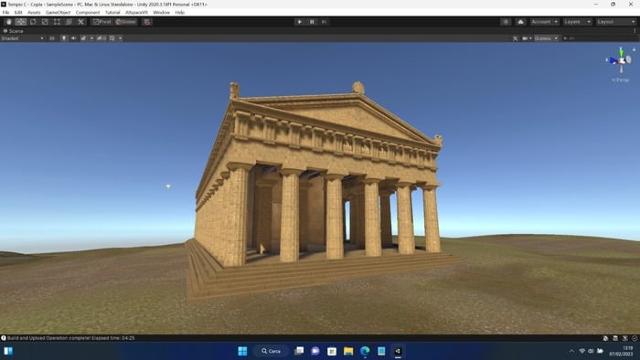This screenshot has height=360, width=640.
Task: Open the File menu
Action: [6, 13]
